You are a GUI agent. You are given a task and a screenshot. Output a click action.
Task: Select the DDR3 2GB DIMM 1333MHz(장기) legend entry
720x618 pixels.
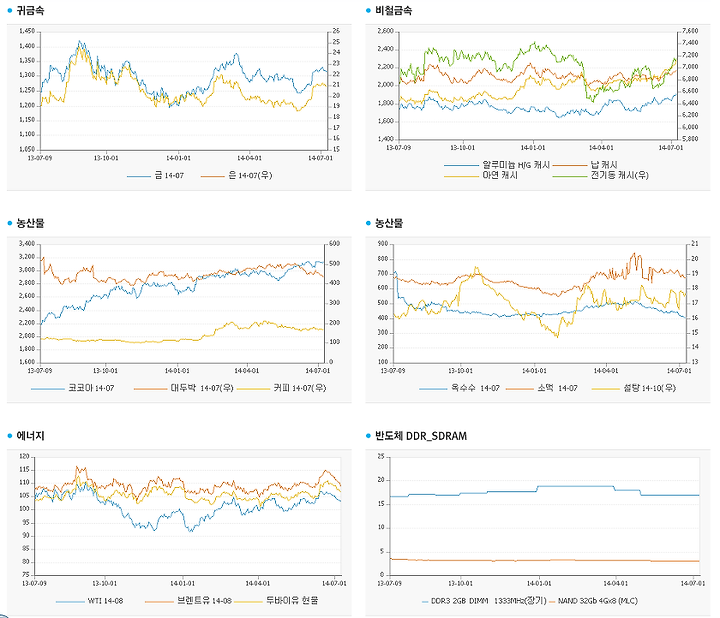484,601
